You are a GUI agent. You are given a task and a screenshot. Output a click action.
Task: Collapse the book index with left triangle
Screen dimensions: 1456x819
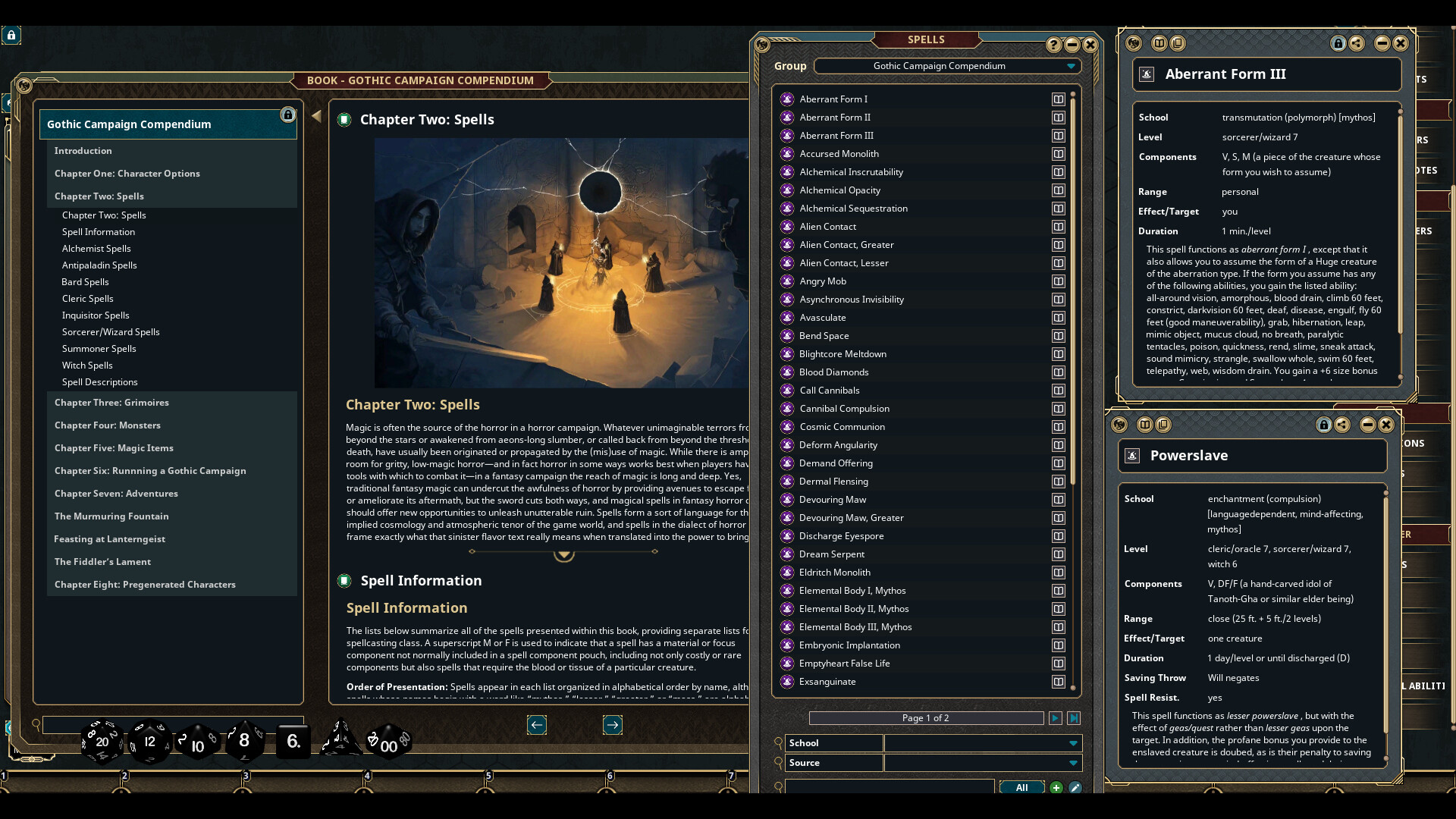316,116
